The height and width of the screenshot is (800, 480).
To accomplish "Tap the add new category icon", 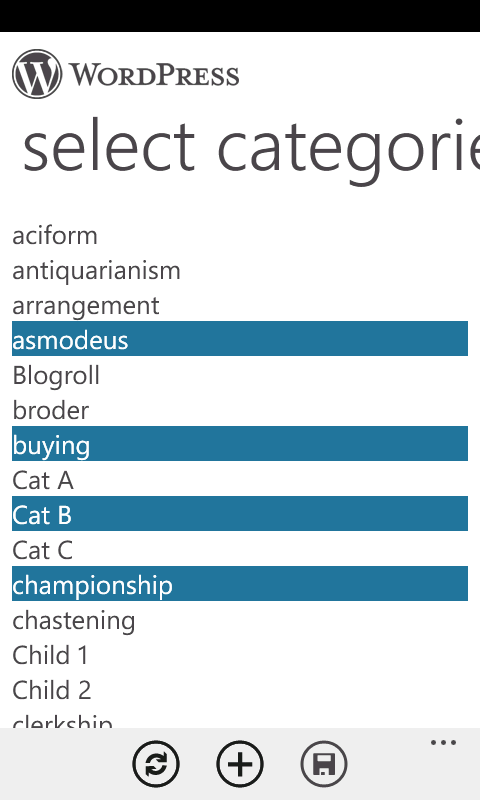I will (240, 764).
